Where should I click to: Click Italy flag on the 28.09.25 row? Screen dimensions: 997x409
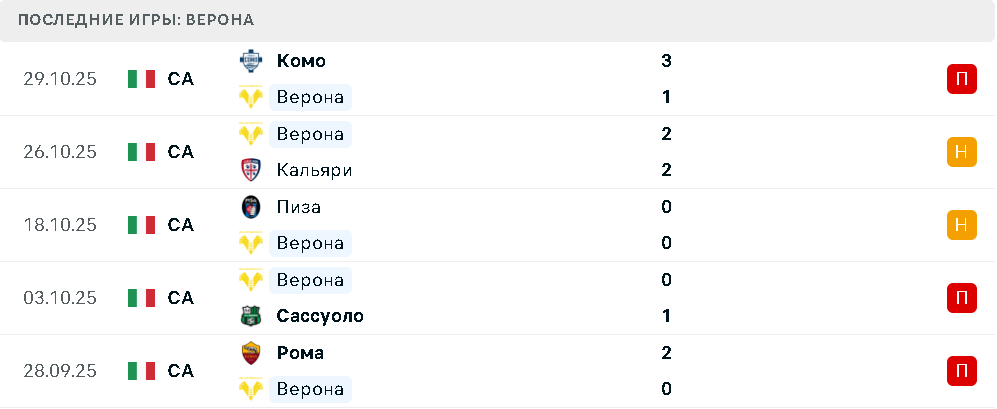[142, 371]
